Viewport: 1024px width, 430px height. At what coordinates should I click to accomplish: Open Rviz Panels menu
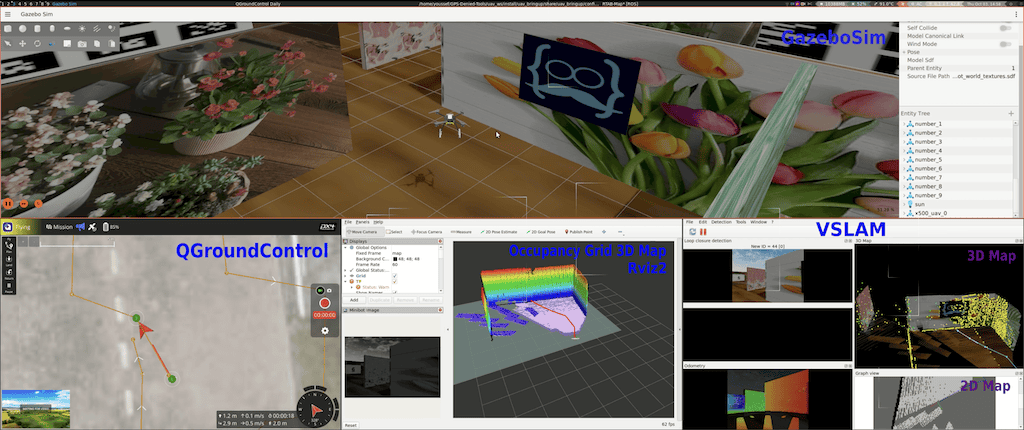(362, 222)
